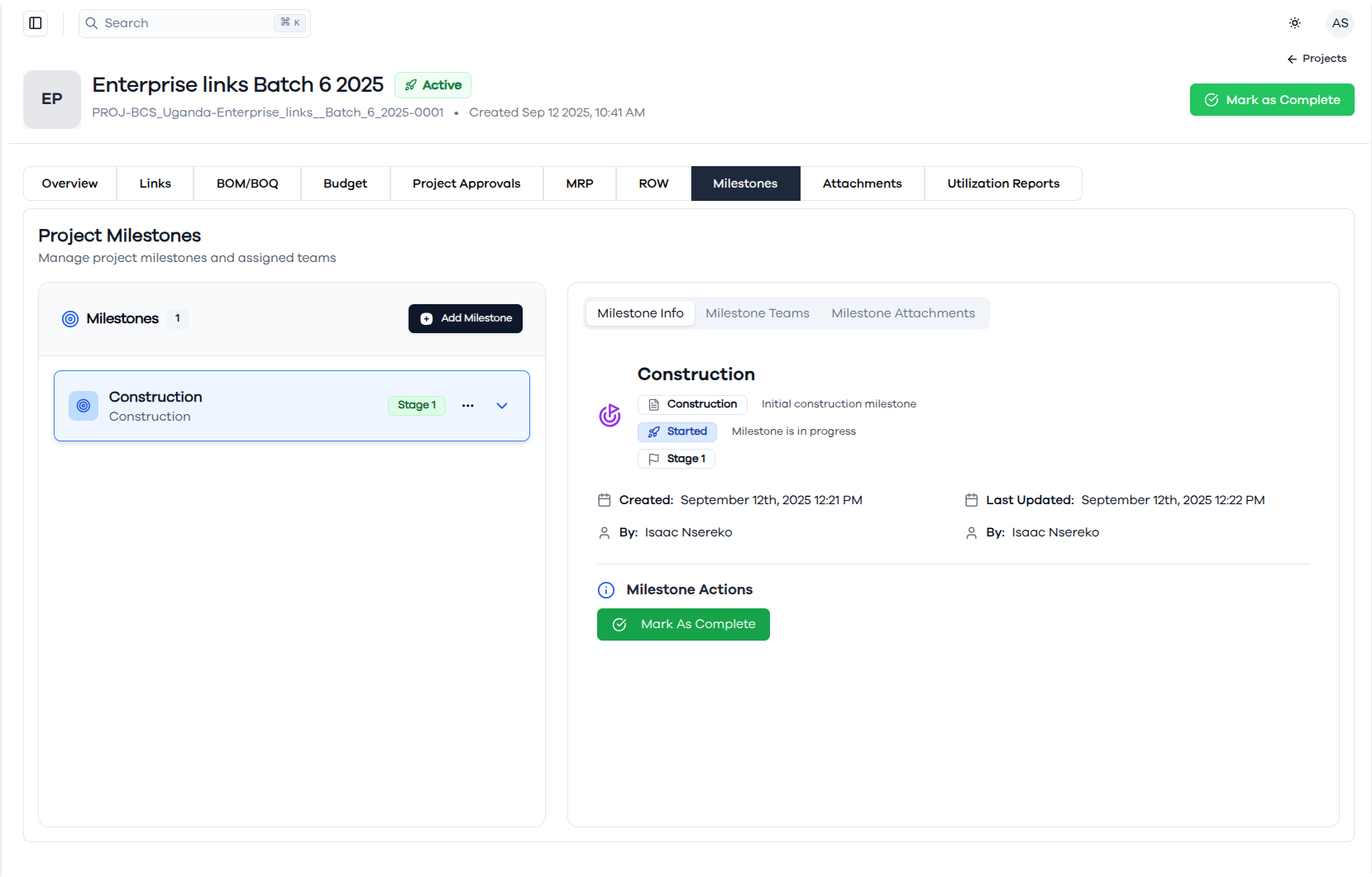Click the Milestone Actions info icon
This screenshot has height=877, width=1372.
(606, 590)
